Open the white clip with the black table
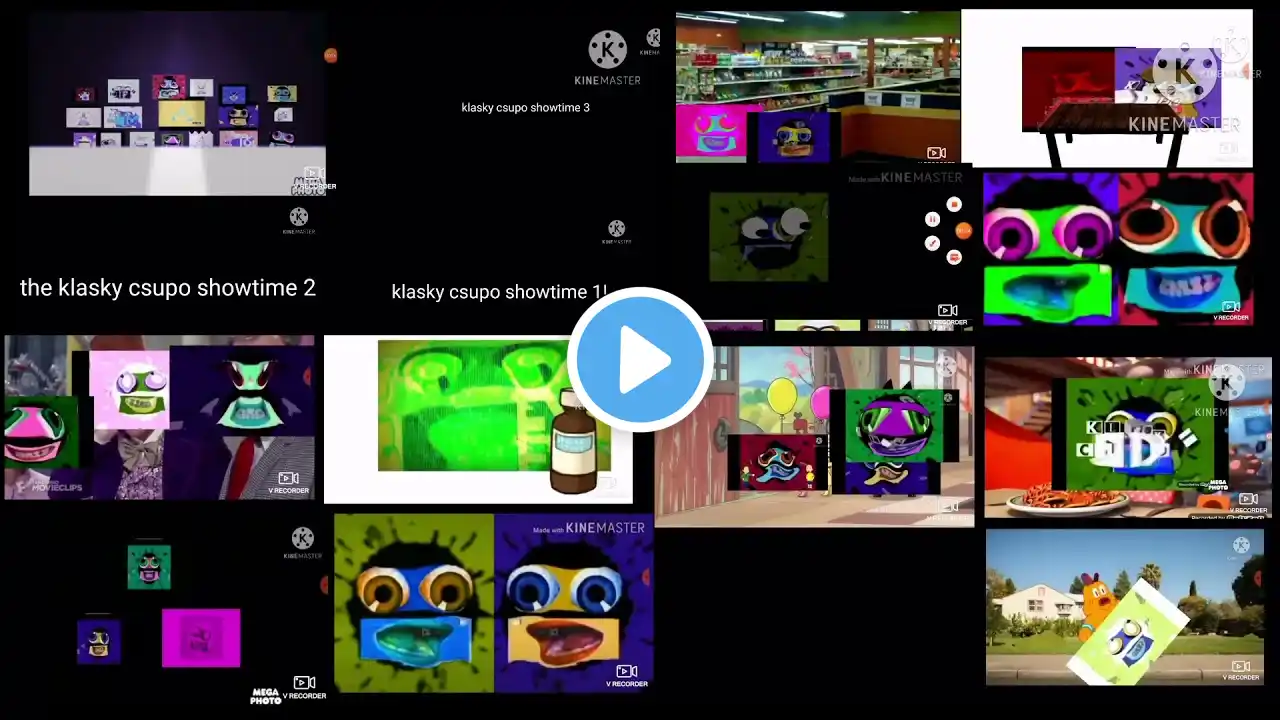The width and height of the screenshot is (1280, 720). click(x=1107, y=89)
